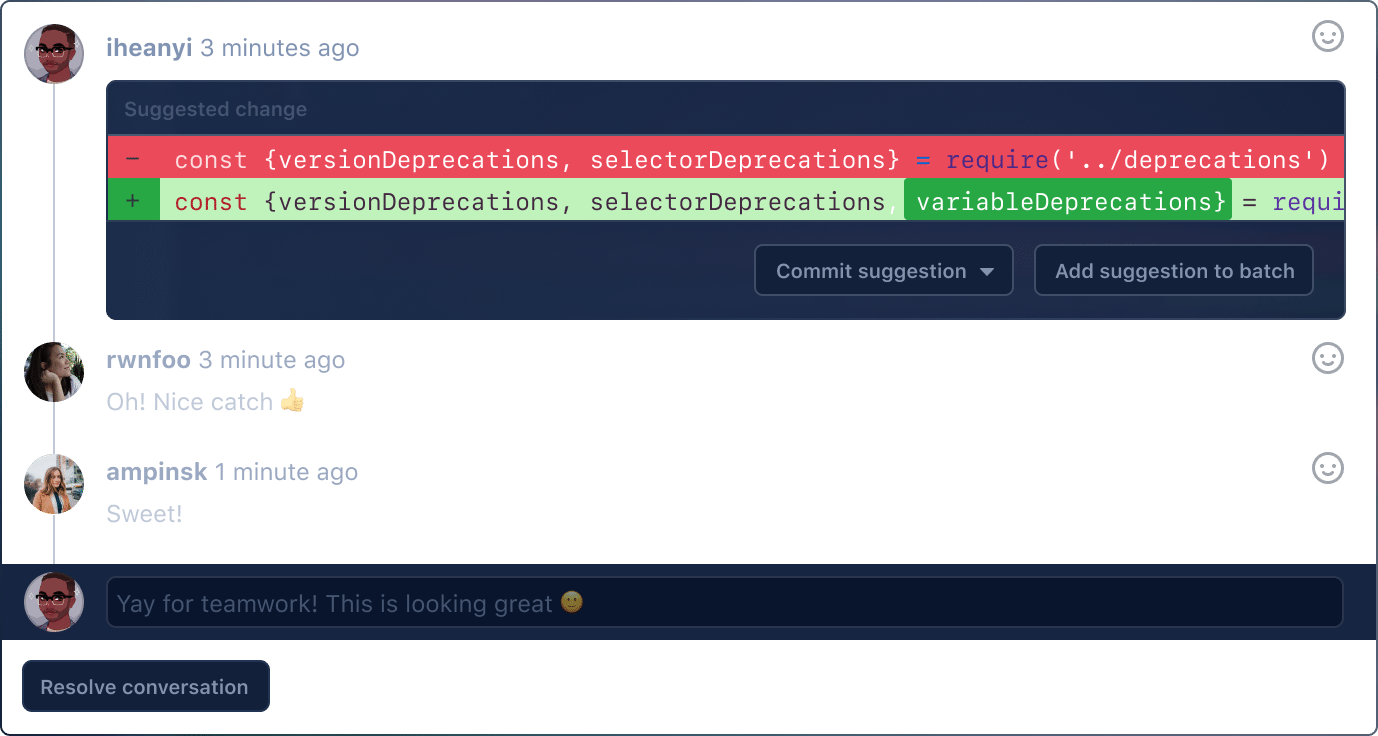
Task: Open rwnfoo's profile via username
Action: click(x=148, y=360)
